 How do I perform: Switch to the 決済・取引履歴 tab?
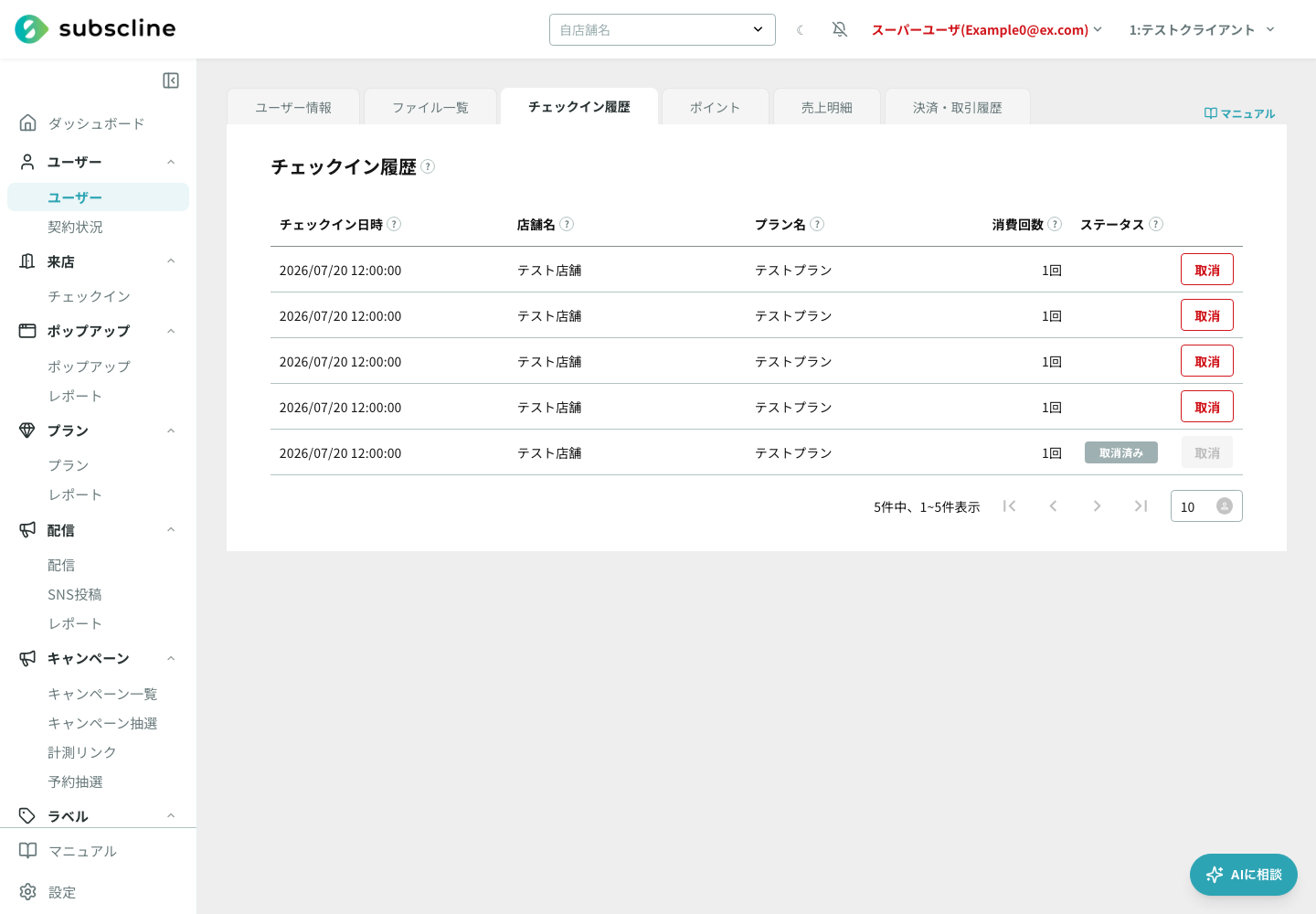(958, 107)
